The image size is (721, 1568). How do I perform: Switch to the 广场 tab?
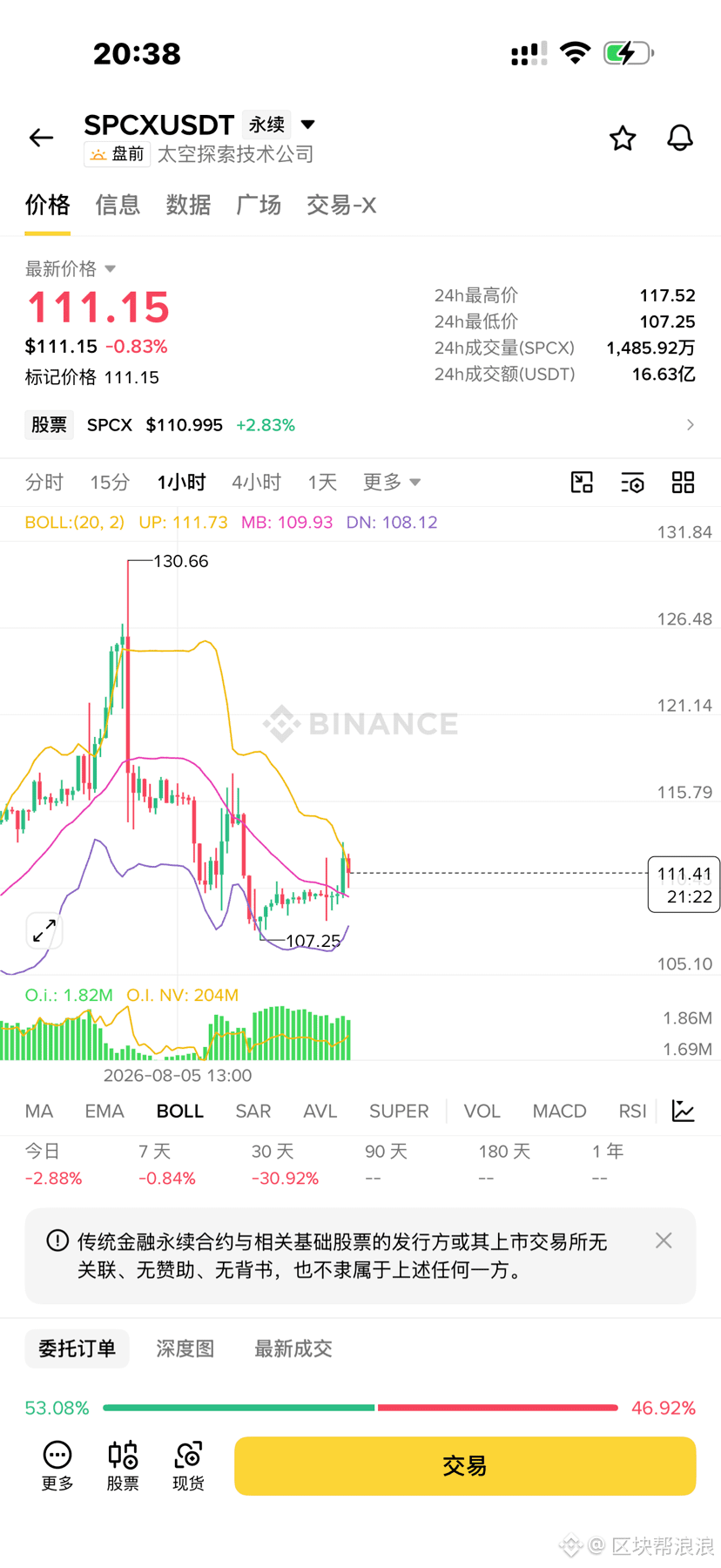pos(259,206)
